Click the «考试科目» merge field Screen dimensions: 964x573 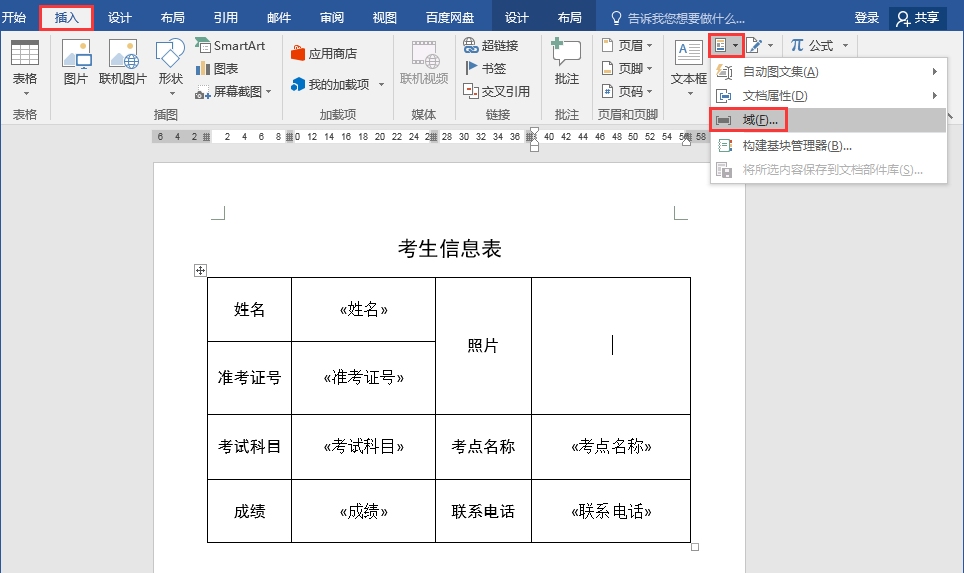tap(363, 446)
